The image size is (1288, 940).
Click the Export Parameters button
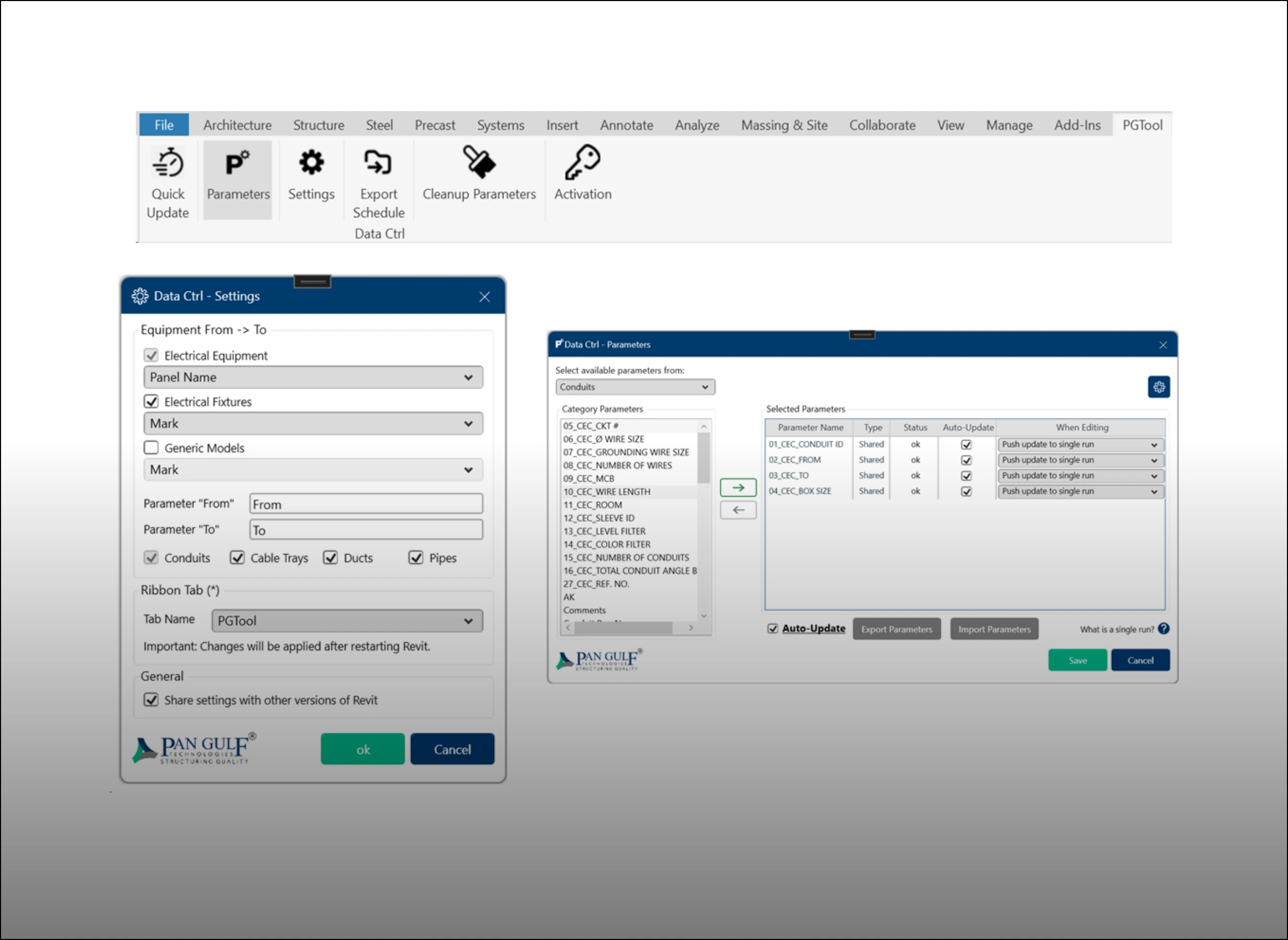tap(896, 629)
